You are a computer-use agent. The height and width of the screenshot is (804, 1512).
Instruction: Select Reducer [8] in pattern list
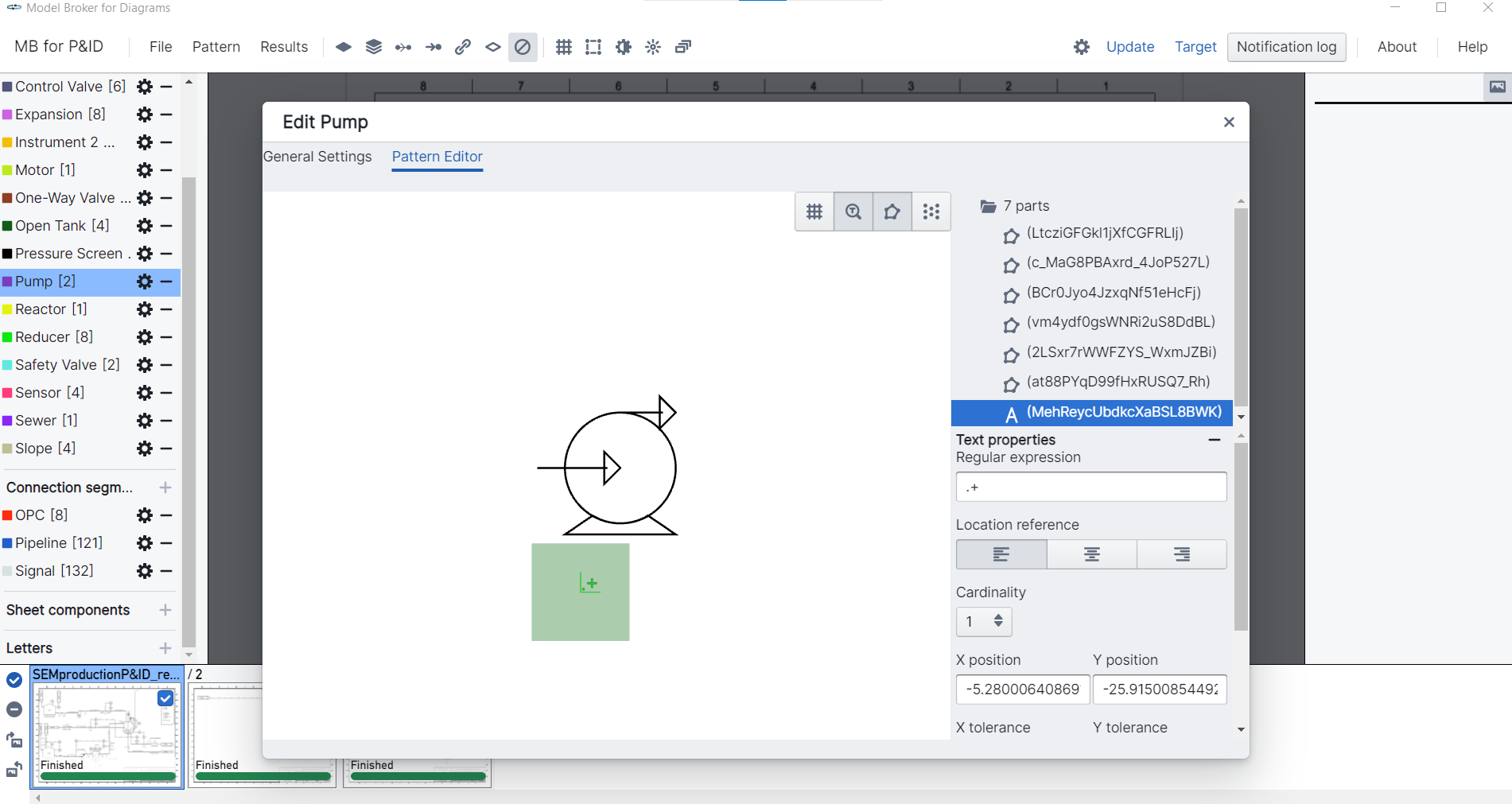coord(54,337)
